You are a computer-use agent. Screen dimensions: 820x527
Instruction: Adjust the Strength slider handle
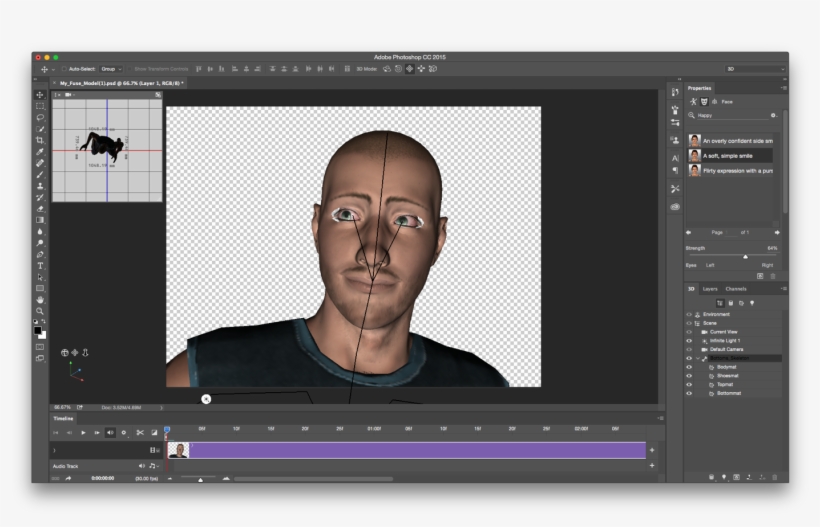point(745,256)
